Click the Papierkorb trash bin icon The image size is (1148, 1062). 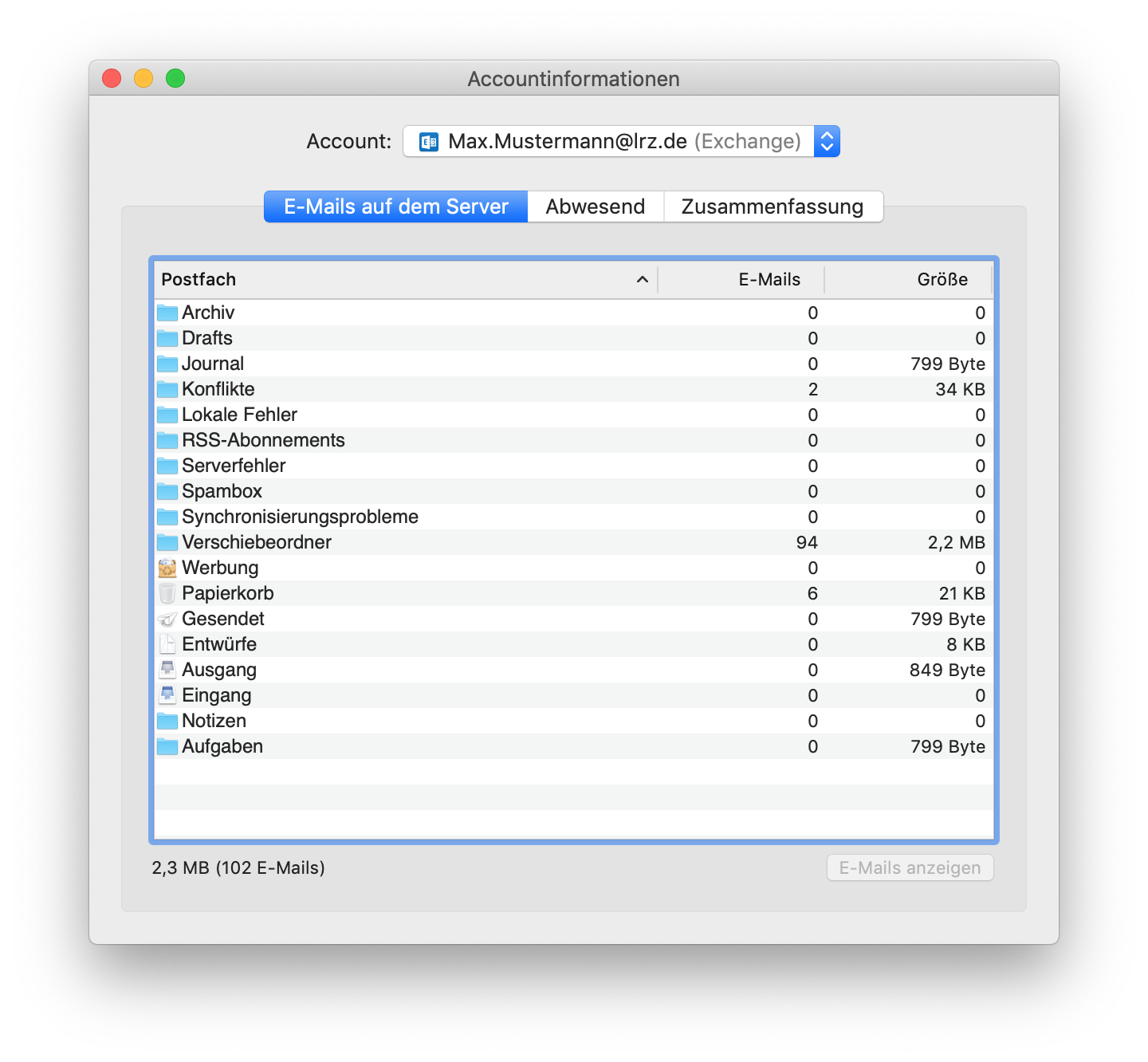[x=167, y=593]
